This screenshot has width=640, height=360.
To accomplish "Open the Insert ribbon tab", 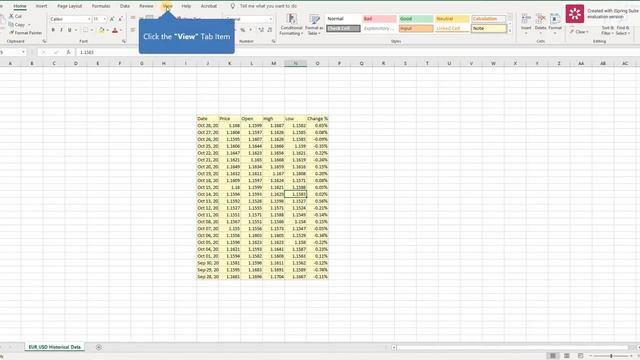I will click(41, 6).
